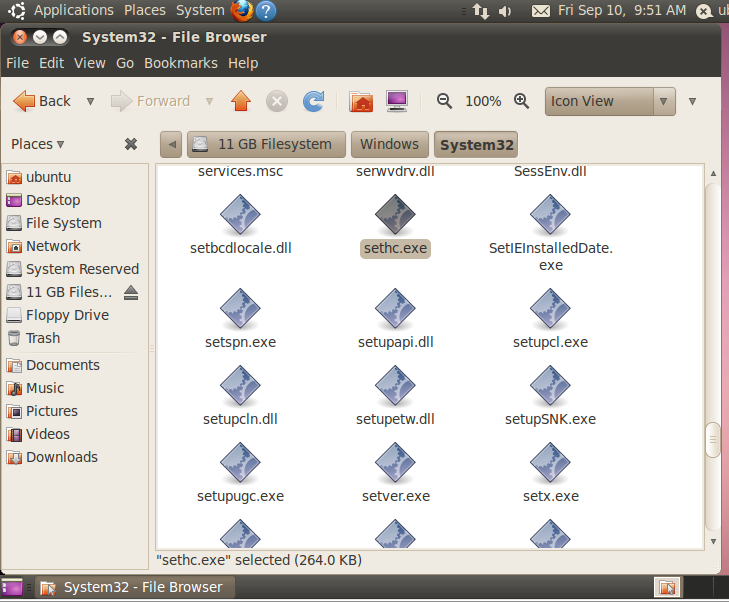729x602 pixels.
Task: Open the Applications menu in top panel
Action: [x=73, y=10]
